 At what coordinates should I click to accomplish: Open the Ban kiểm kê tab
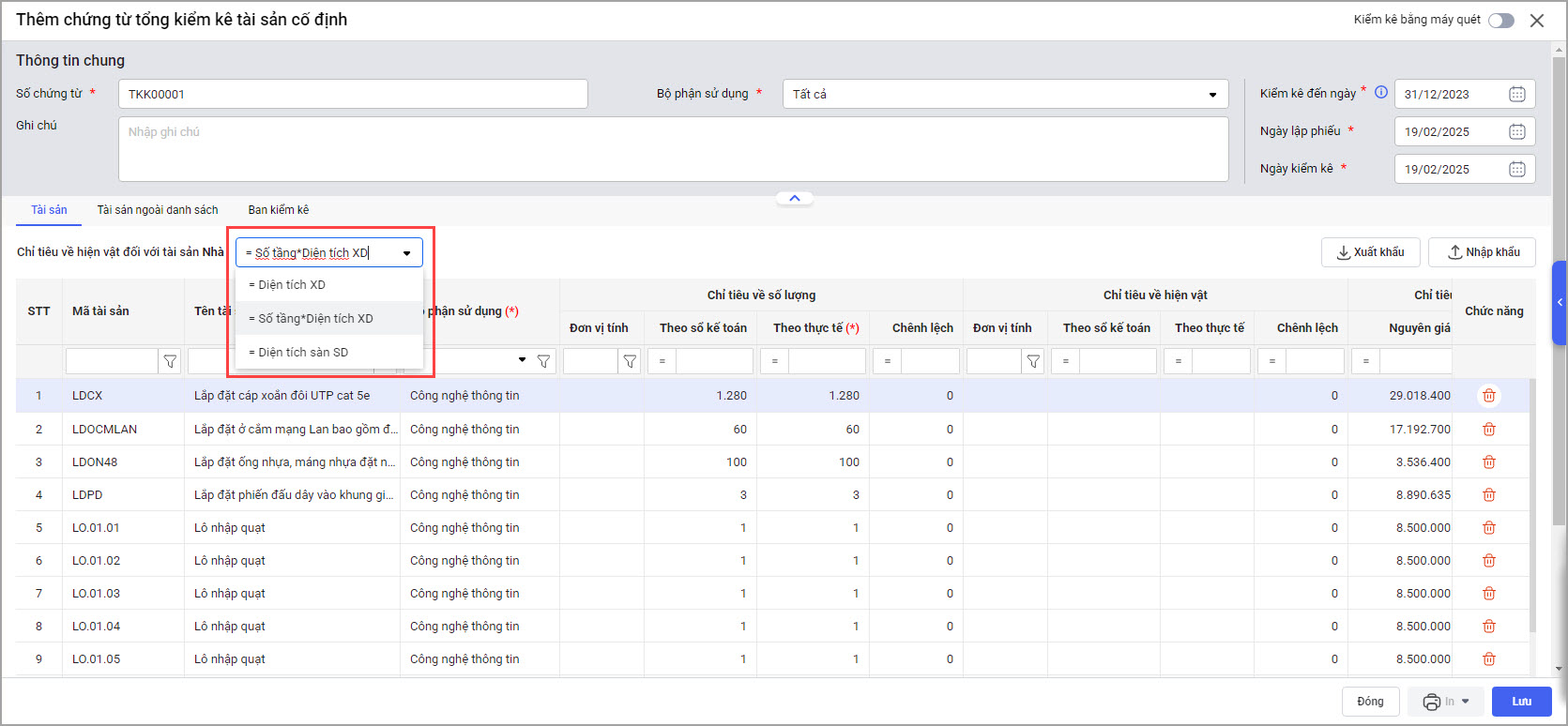click(278, 210)
